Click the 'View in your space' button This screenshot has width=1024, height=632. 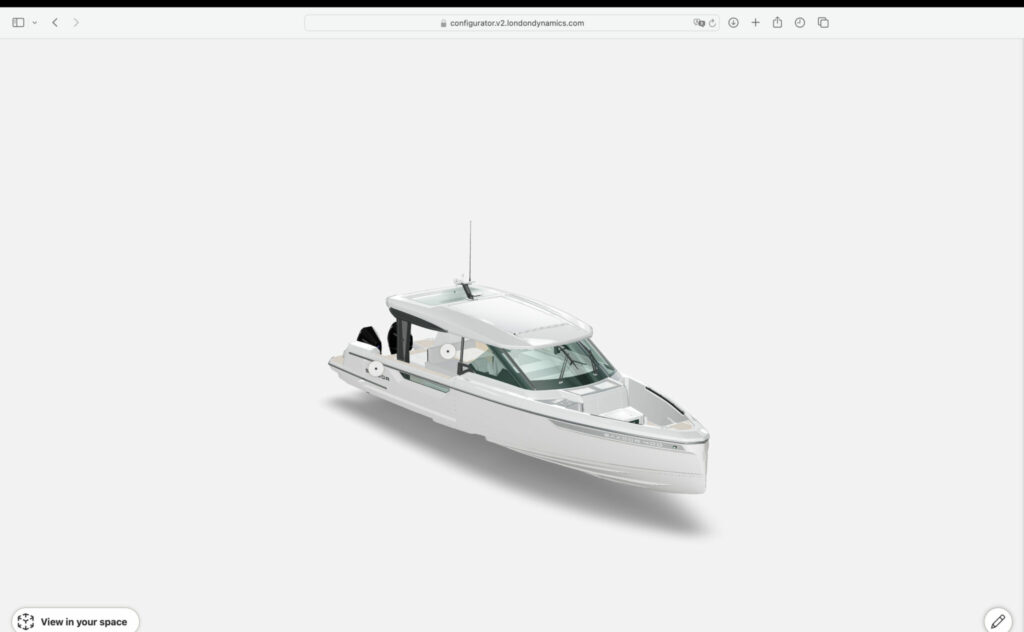coord(75,621)
